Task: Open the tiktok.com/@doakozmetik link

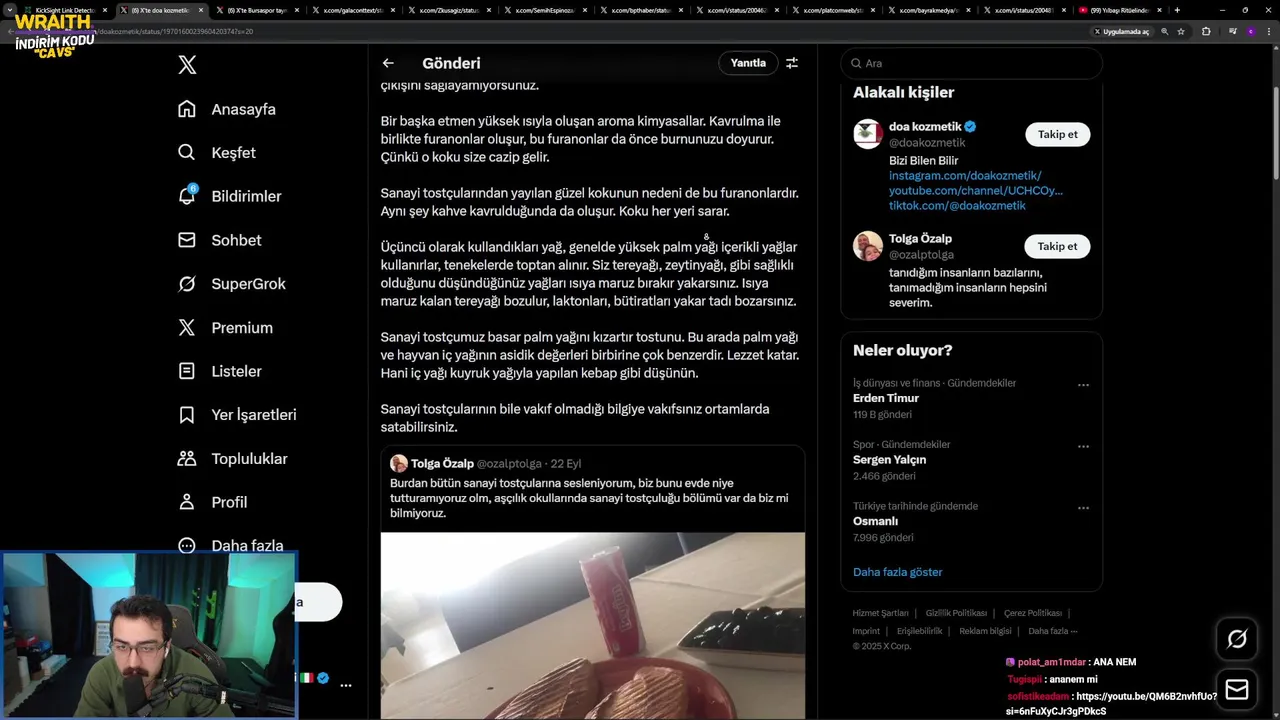Action: tap(957, 206)
